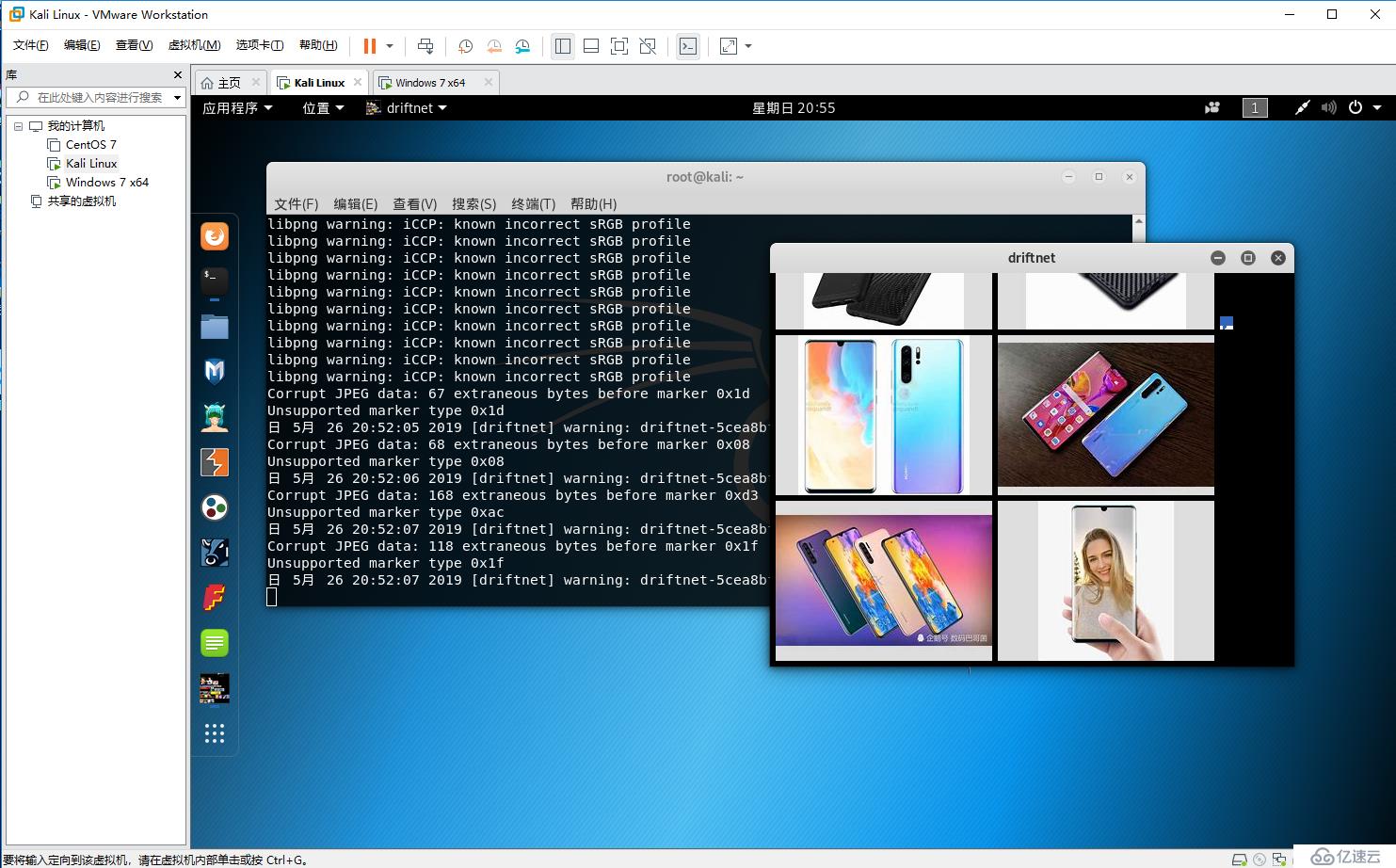Click terminal scrollbar up arrow
Screen dimensions: 1396x868
tap(1139, 222)
